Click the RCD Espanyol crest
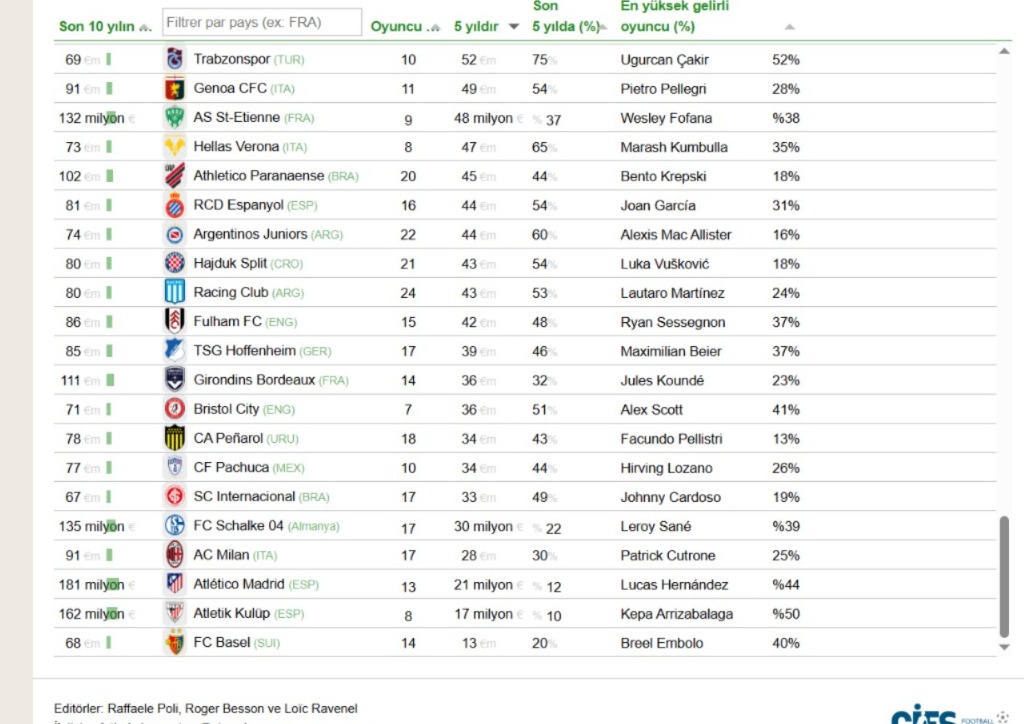 tap(175, 205)
